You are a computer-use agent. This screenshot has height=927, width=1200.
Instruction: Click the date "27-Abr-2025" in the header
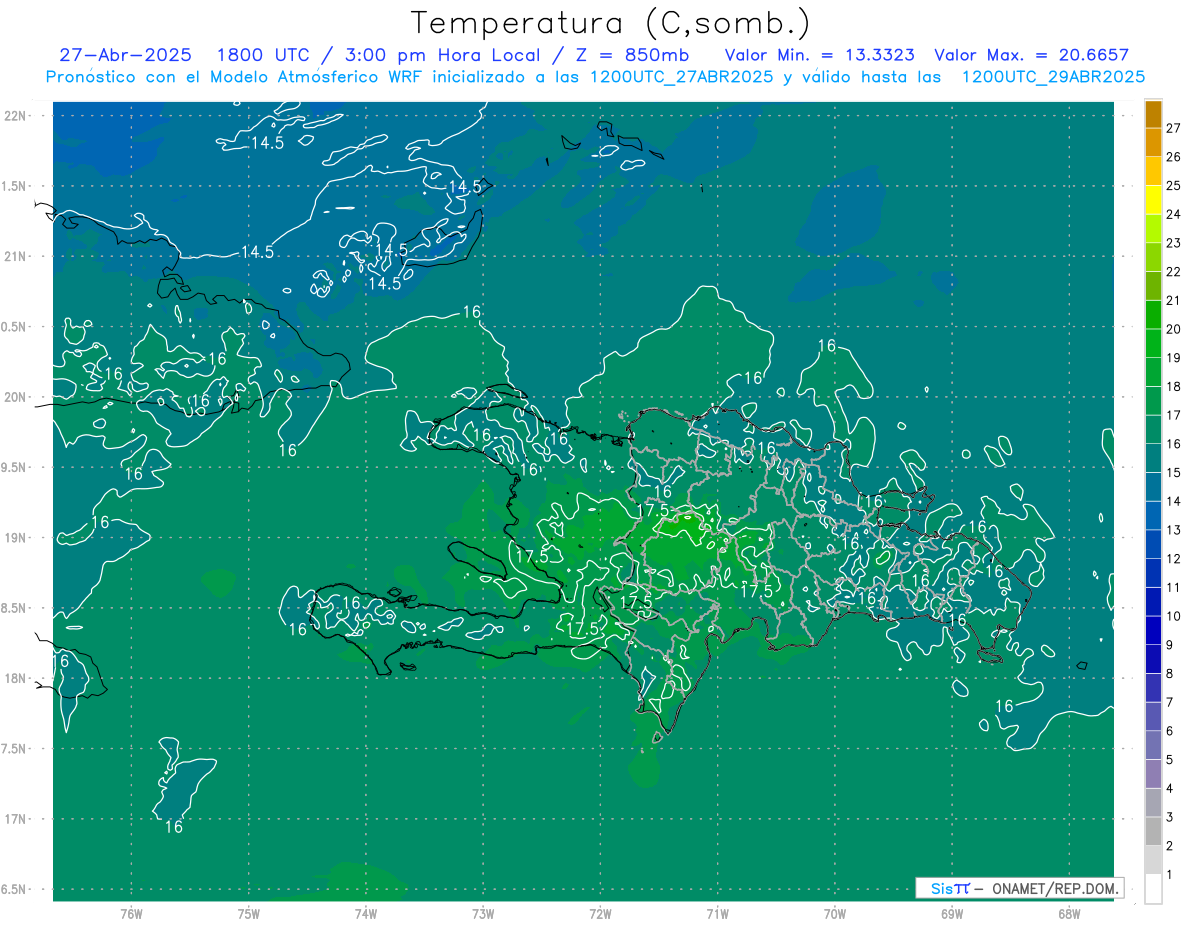[x=127, y=55]
